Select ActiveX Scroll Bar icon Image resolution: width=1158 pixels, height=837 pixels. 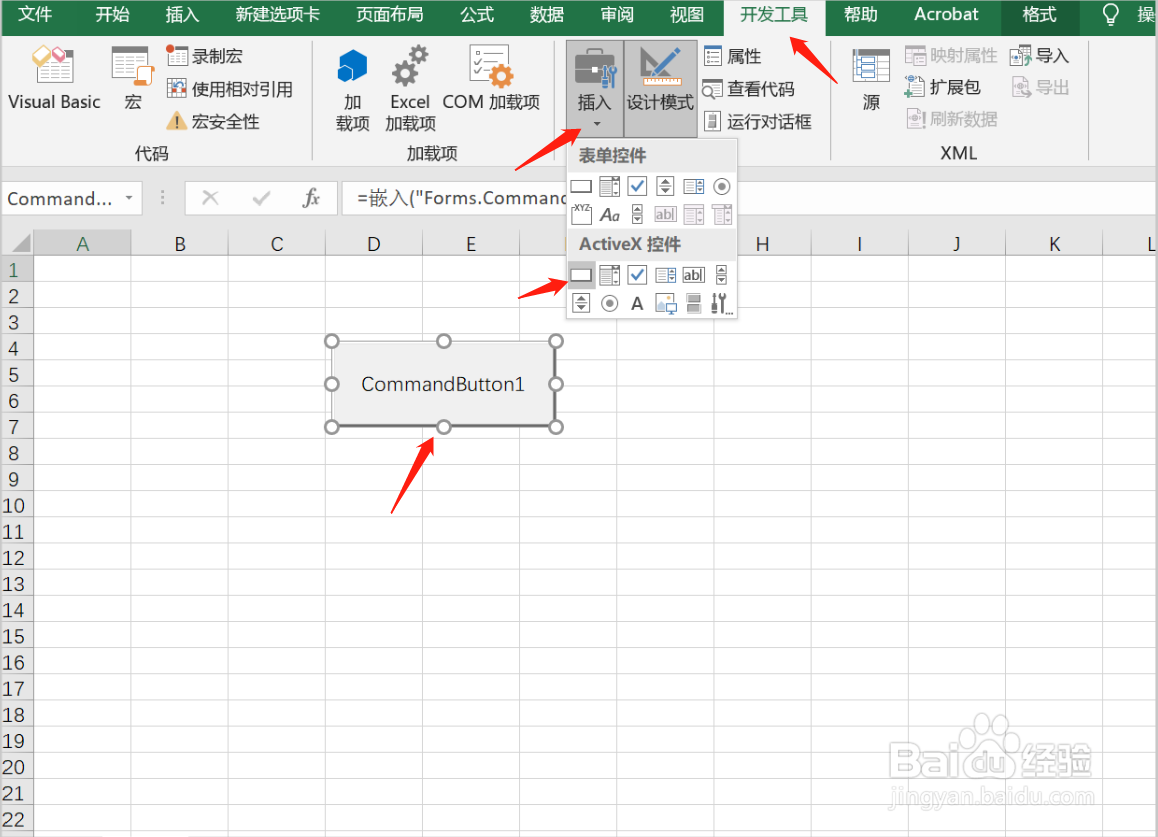722,275
